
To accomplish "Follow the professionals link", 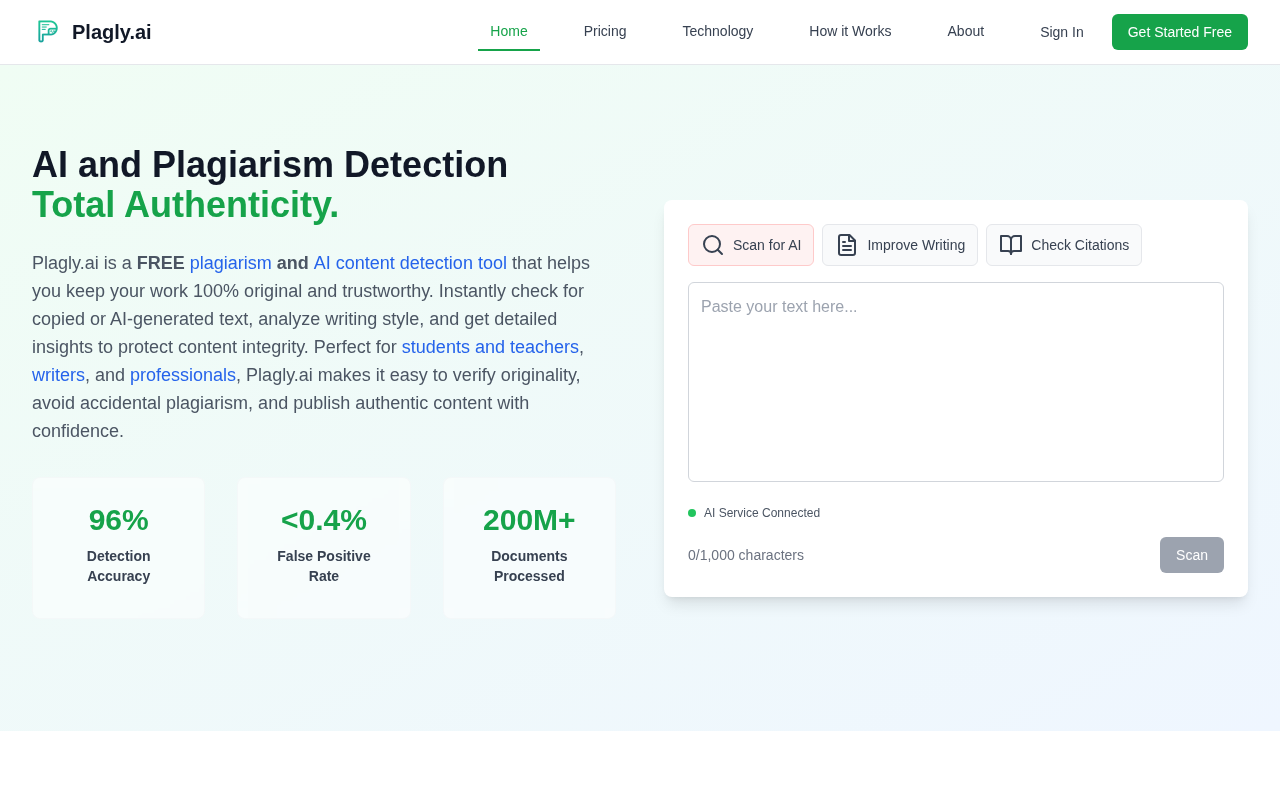I will click(x=183, y=375).
